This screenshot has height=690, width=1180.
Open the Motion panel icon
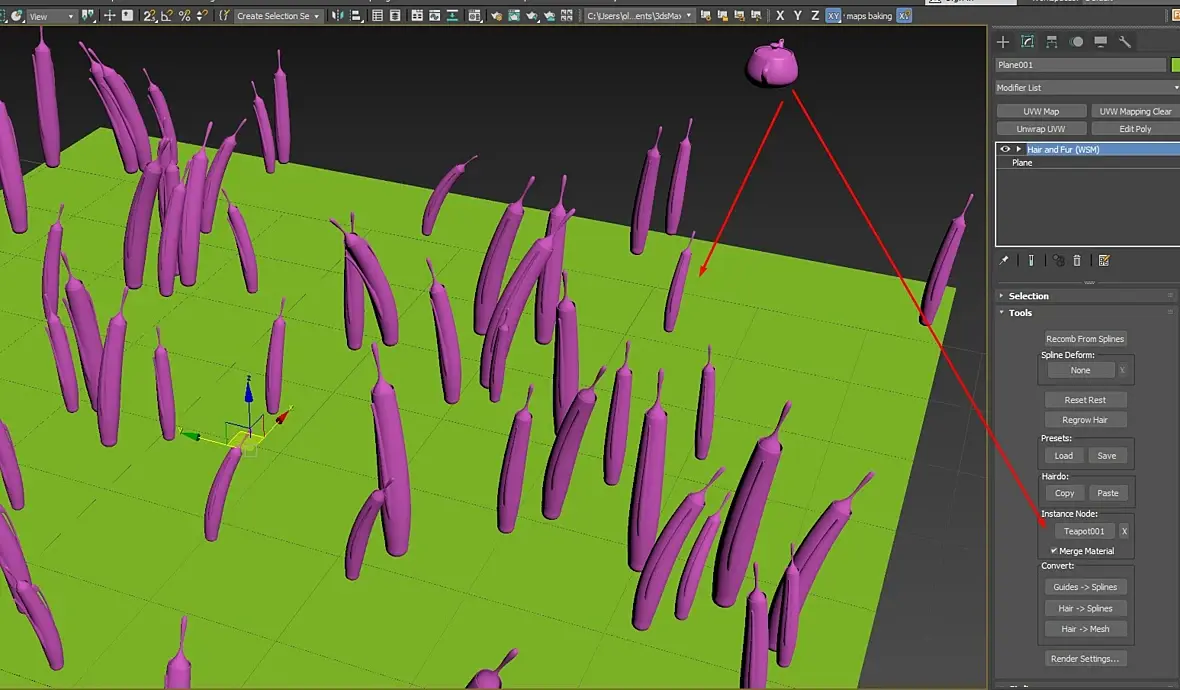coord(1077,42)
